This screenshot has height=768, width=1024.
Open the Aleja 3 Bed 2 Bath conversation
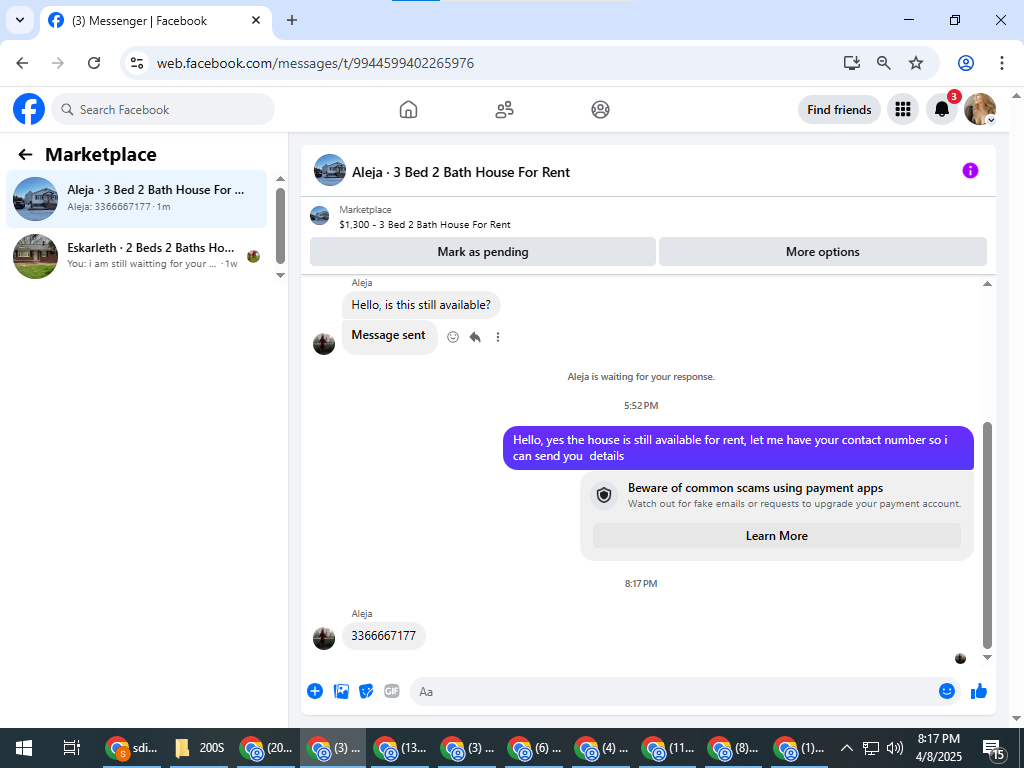point(136,199)
